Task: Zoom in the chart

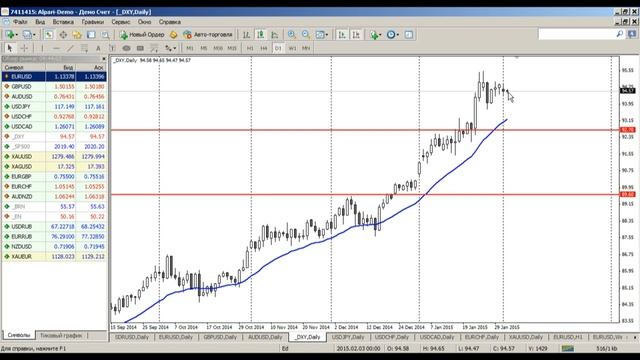Action: (291, 35)
